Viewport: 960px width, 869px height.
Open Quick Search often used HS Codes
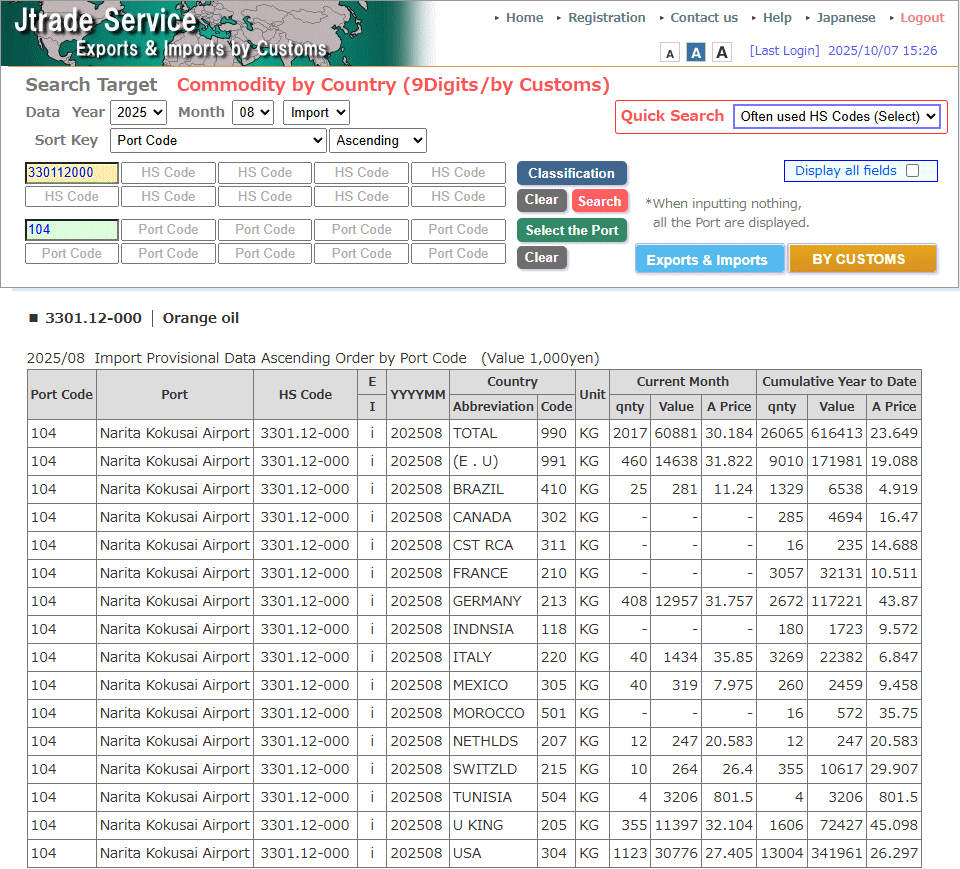click(837, 117)
